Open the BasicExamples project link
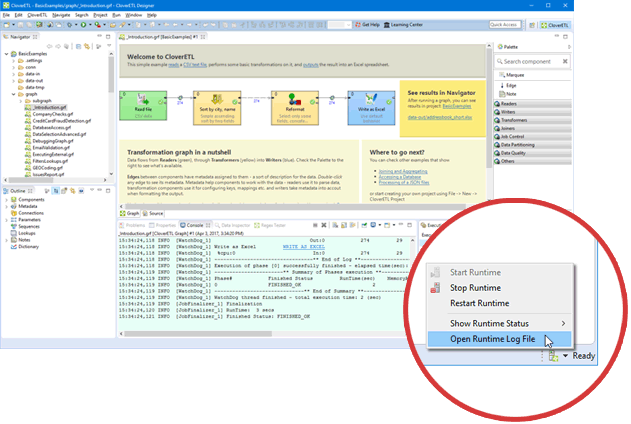This screenshot has width=631, height=424. [x=457, y=106]
